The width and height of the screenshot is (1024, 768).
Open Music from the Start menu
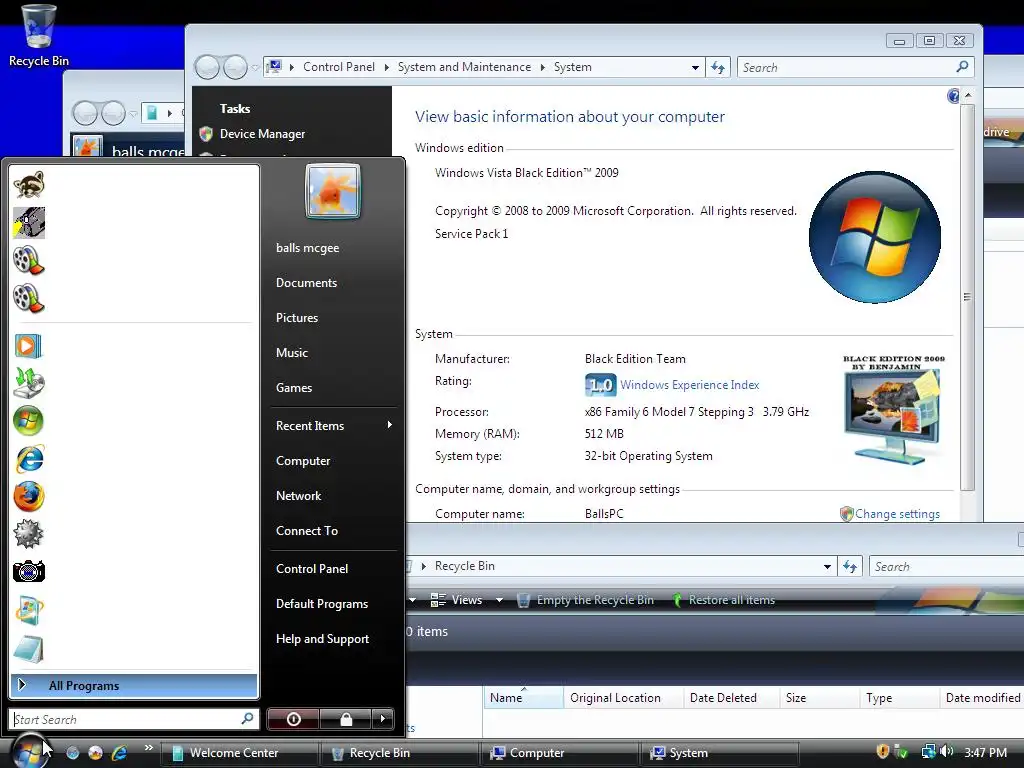point(291,353)
